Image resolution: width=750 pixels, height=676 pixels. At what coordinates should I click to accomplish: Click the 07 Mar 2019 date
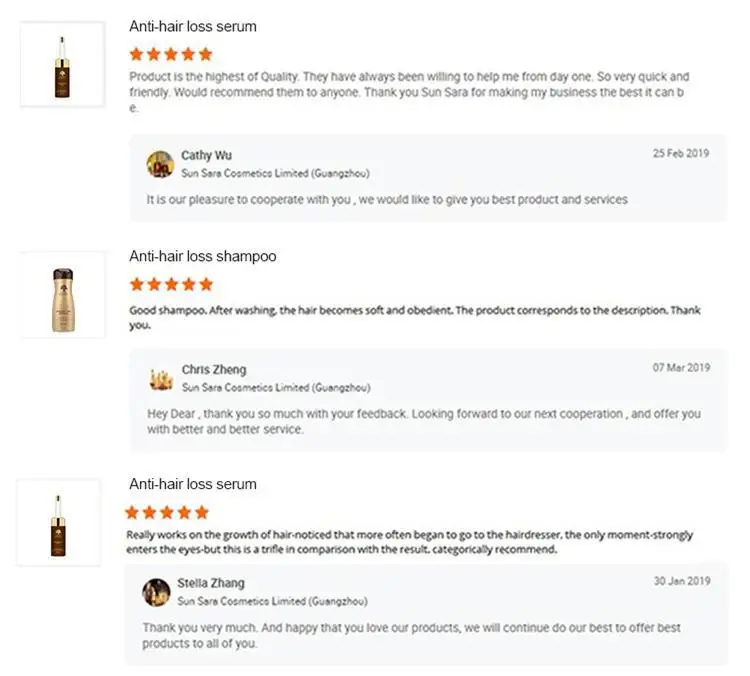coord(681,368)
